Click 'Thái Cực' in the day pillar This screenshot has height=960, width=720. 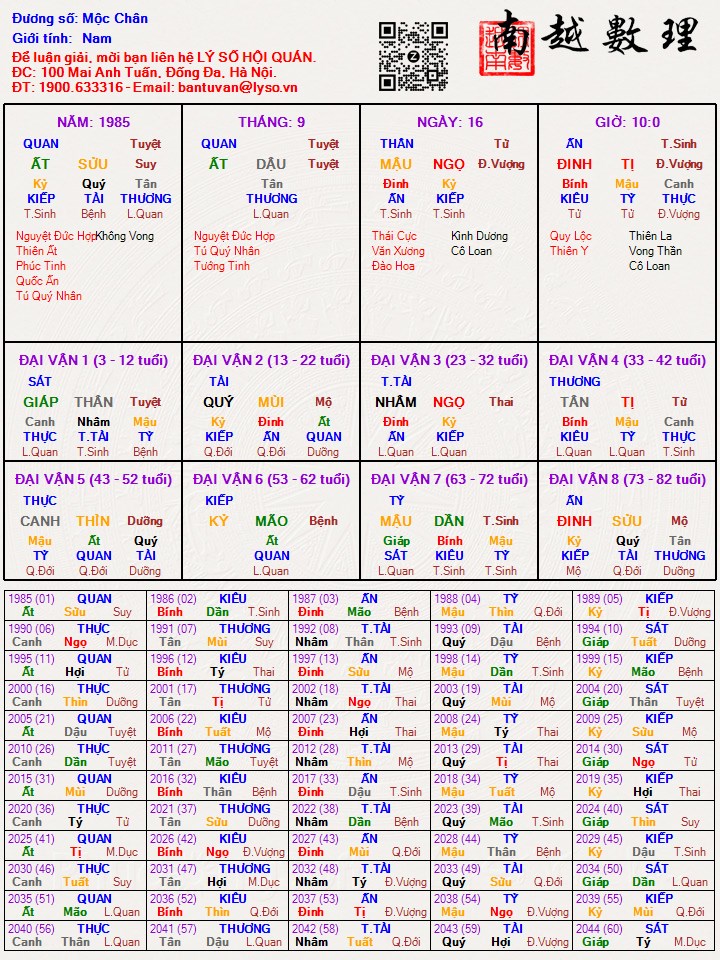point(394,236)
